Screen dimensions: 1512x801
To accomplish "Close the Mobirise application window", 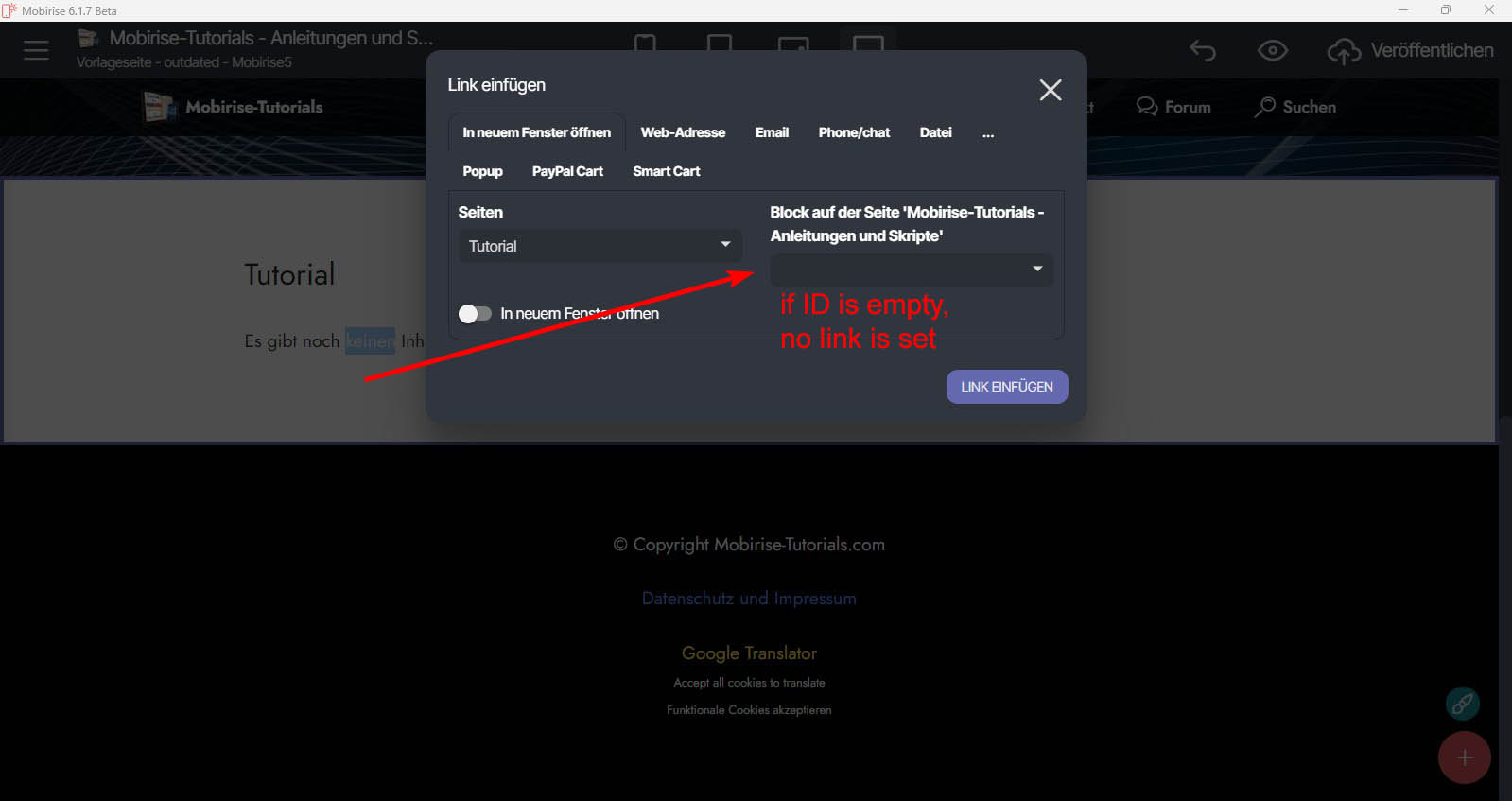I will coord(1489,10).
